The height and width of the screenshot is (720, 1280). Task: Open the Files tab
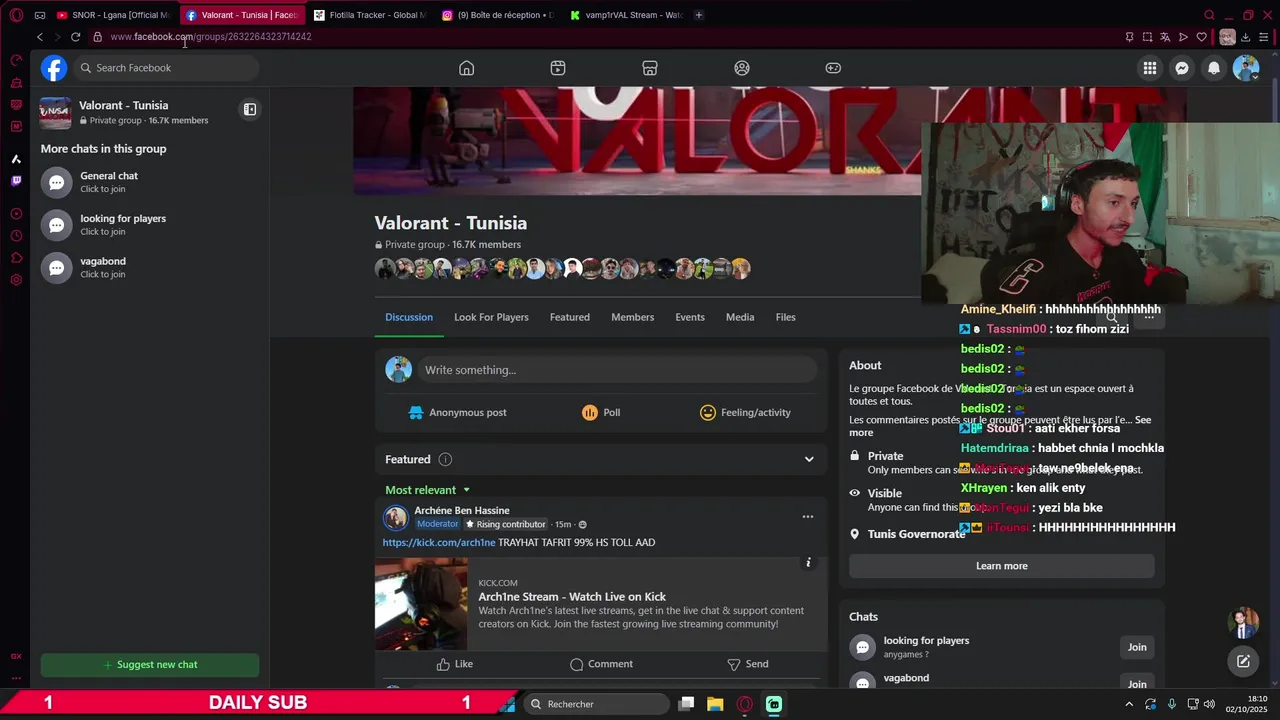(786, 317)
